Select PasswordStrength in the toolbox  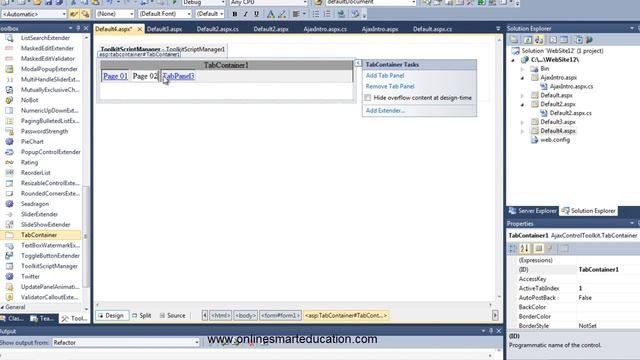pos(44,131)
